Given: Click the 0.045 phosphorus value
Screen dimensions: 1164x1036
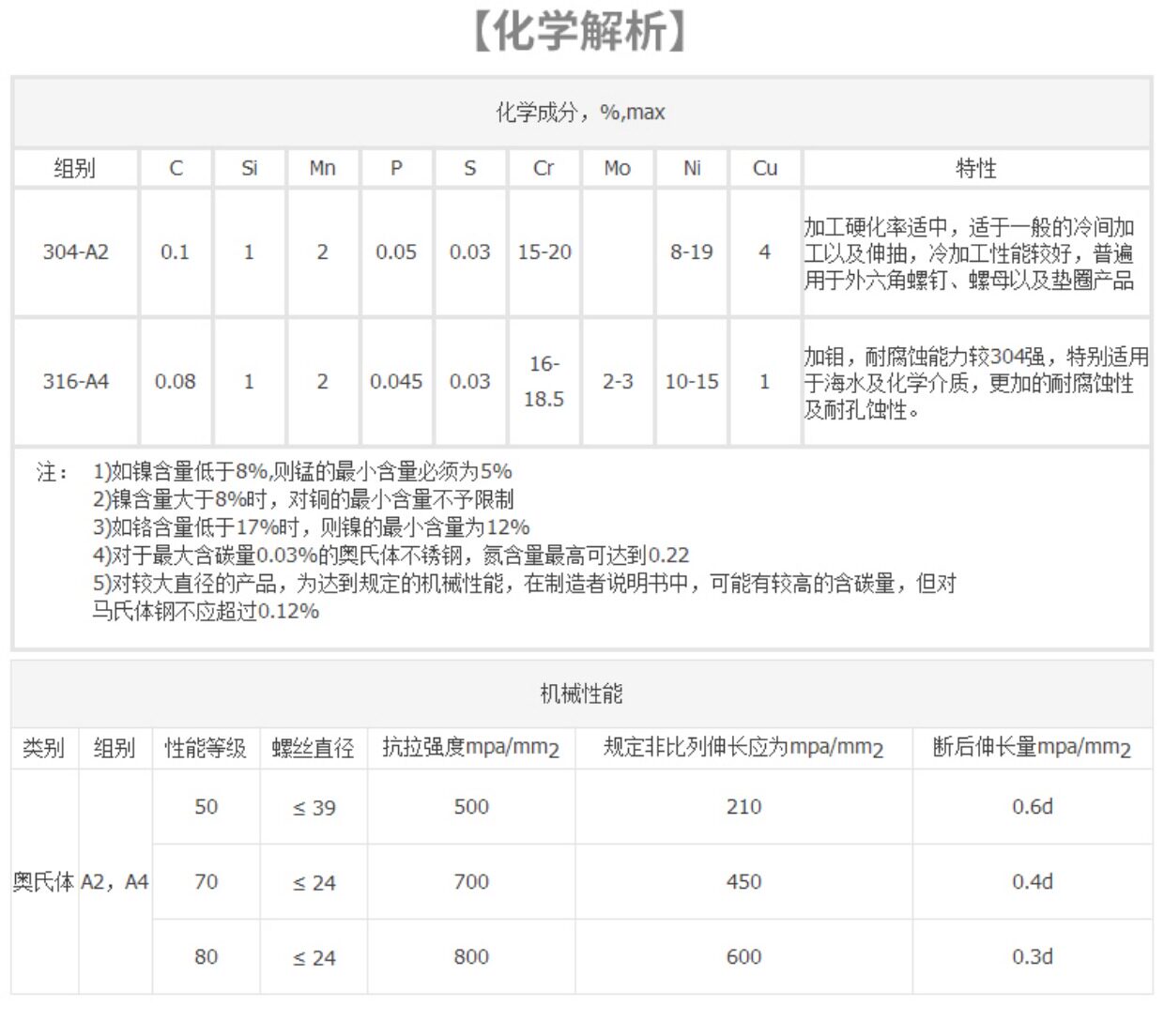Looking at the screenshot, I should point(396,382).
